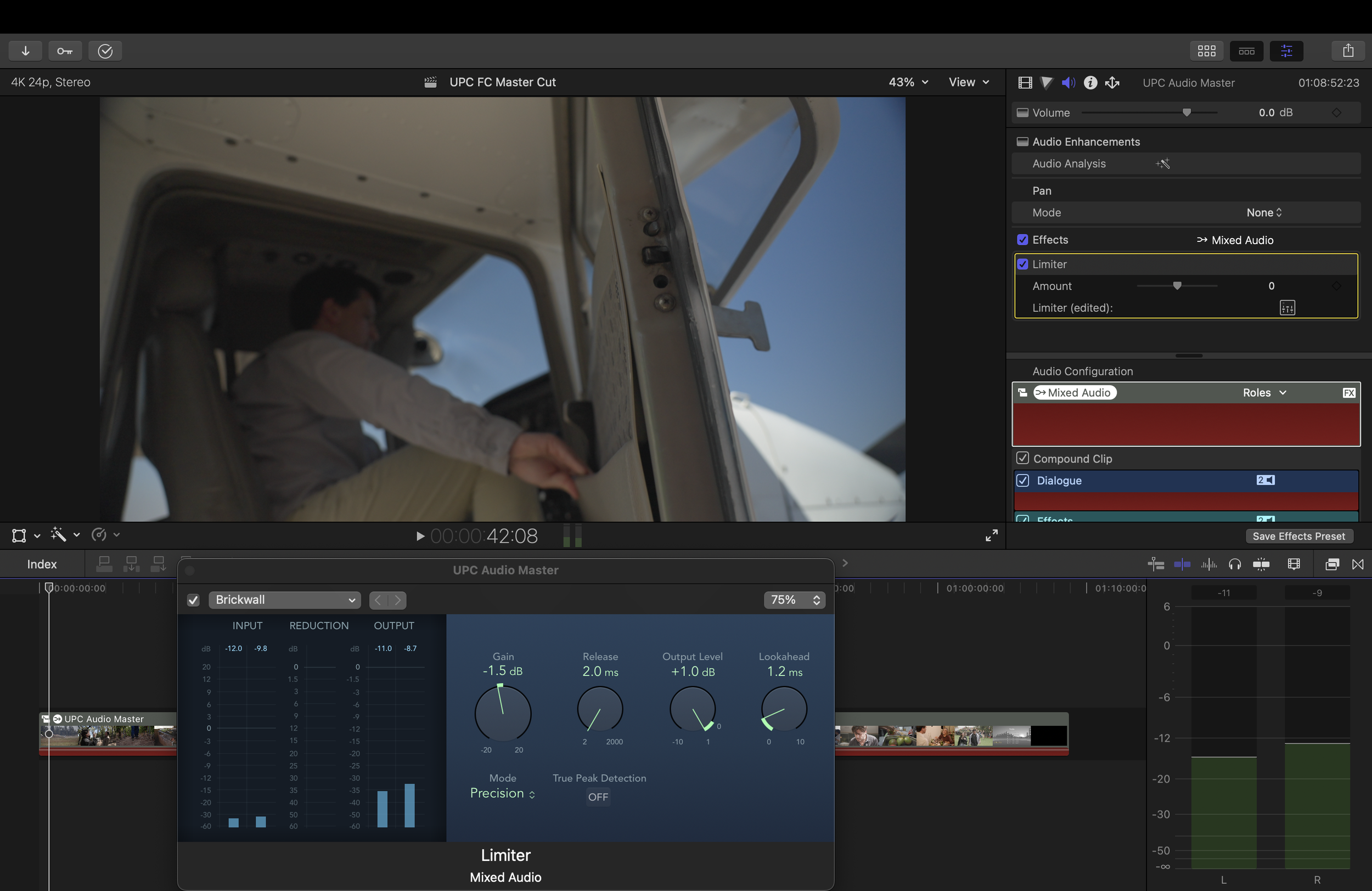Toggle the timeline solo headphones icon
This screenshot has width=1372, height=891.
[x=1235, y=564]
